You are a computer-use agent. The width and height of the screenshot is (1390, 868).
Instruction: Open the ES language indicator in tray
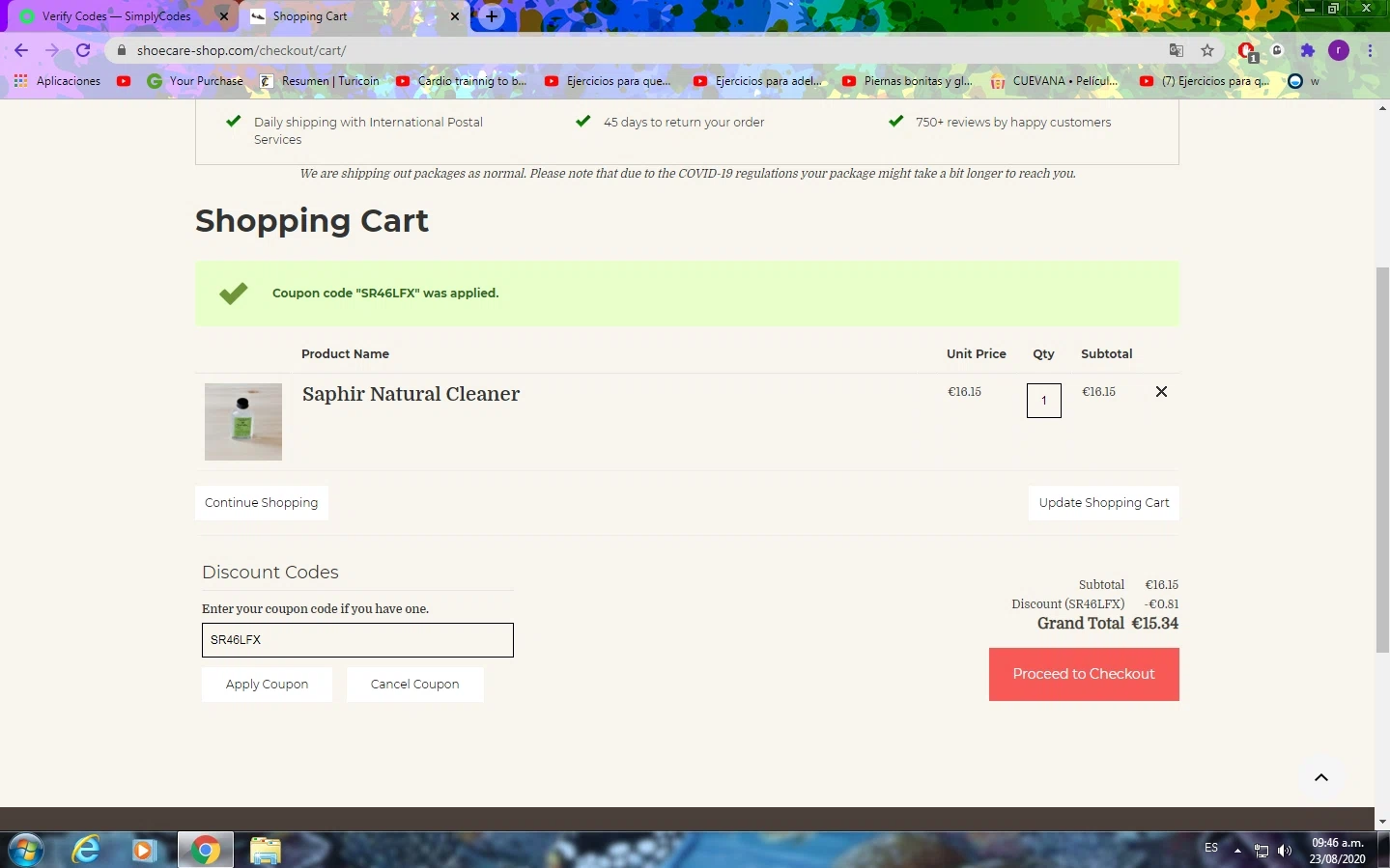pyautogui.click(x=1211, y=848)
